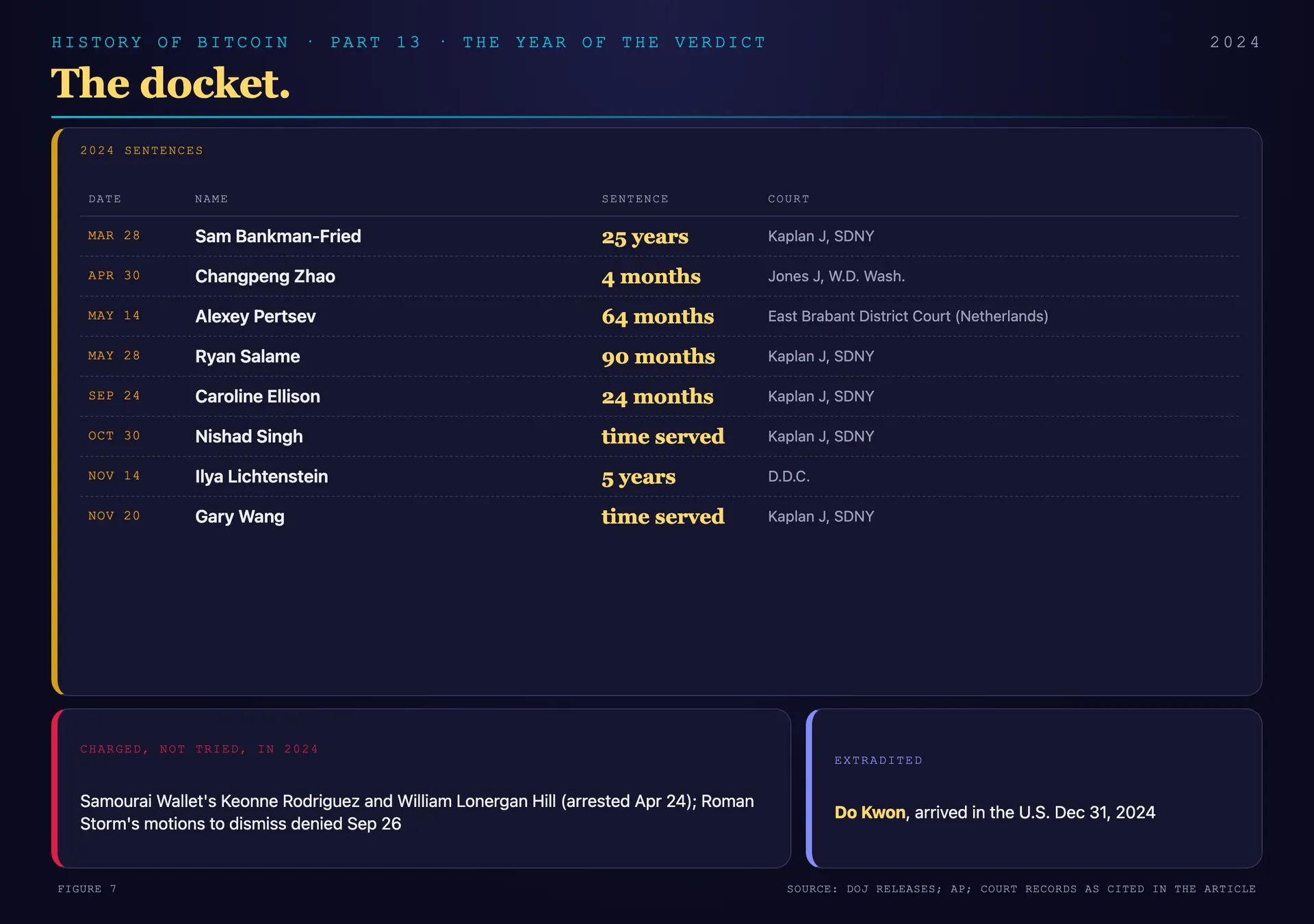Click 'East Brabant District Court (Netherlands)'
This screenshot has height=924, width=1314.
[908, 316]
